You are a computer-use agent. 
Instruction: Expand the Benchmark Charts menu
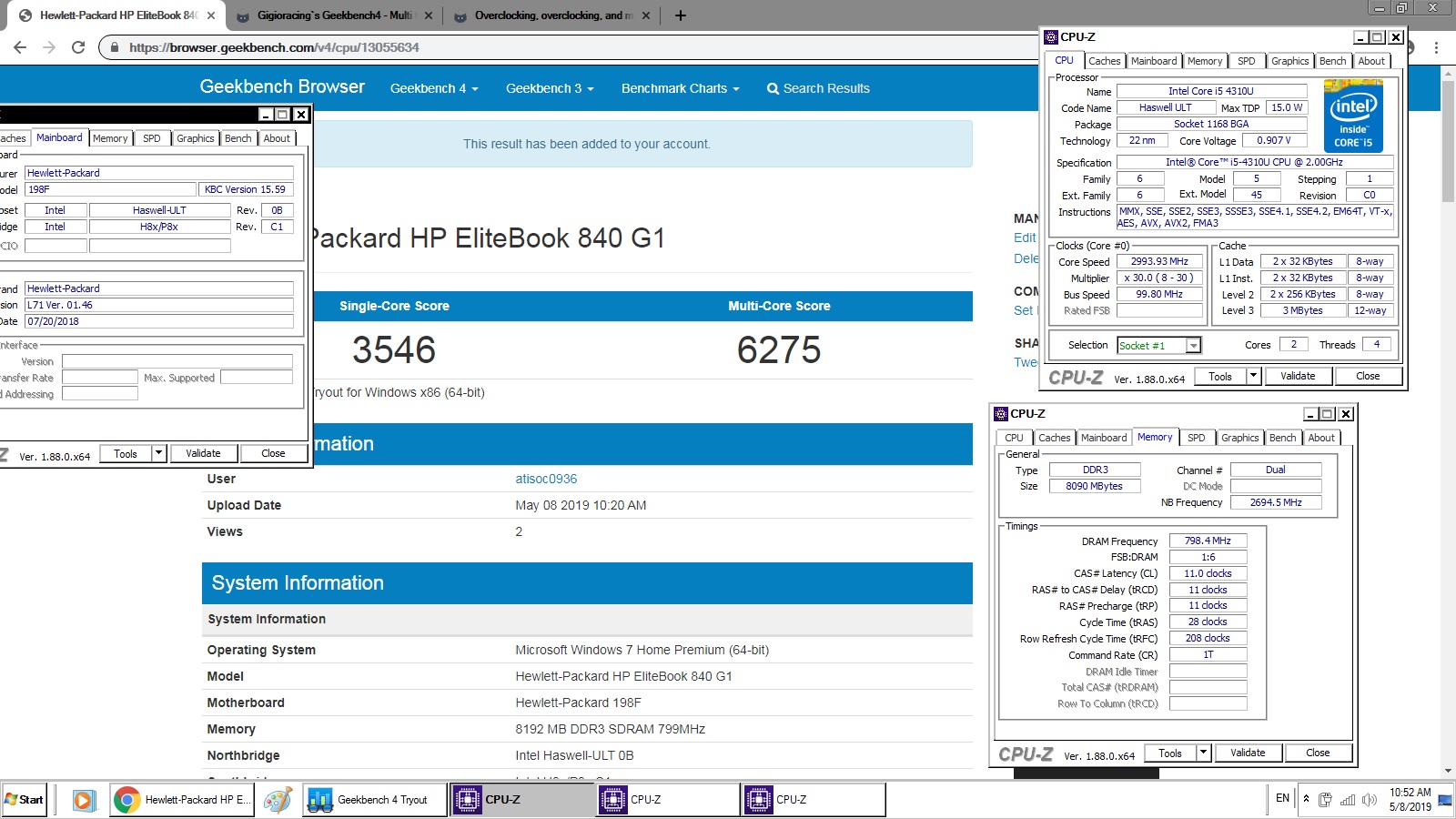pos(680,88)
